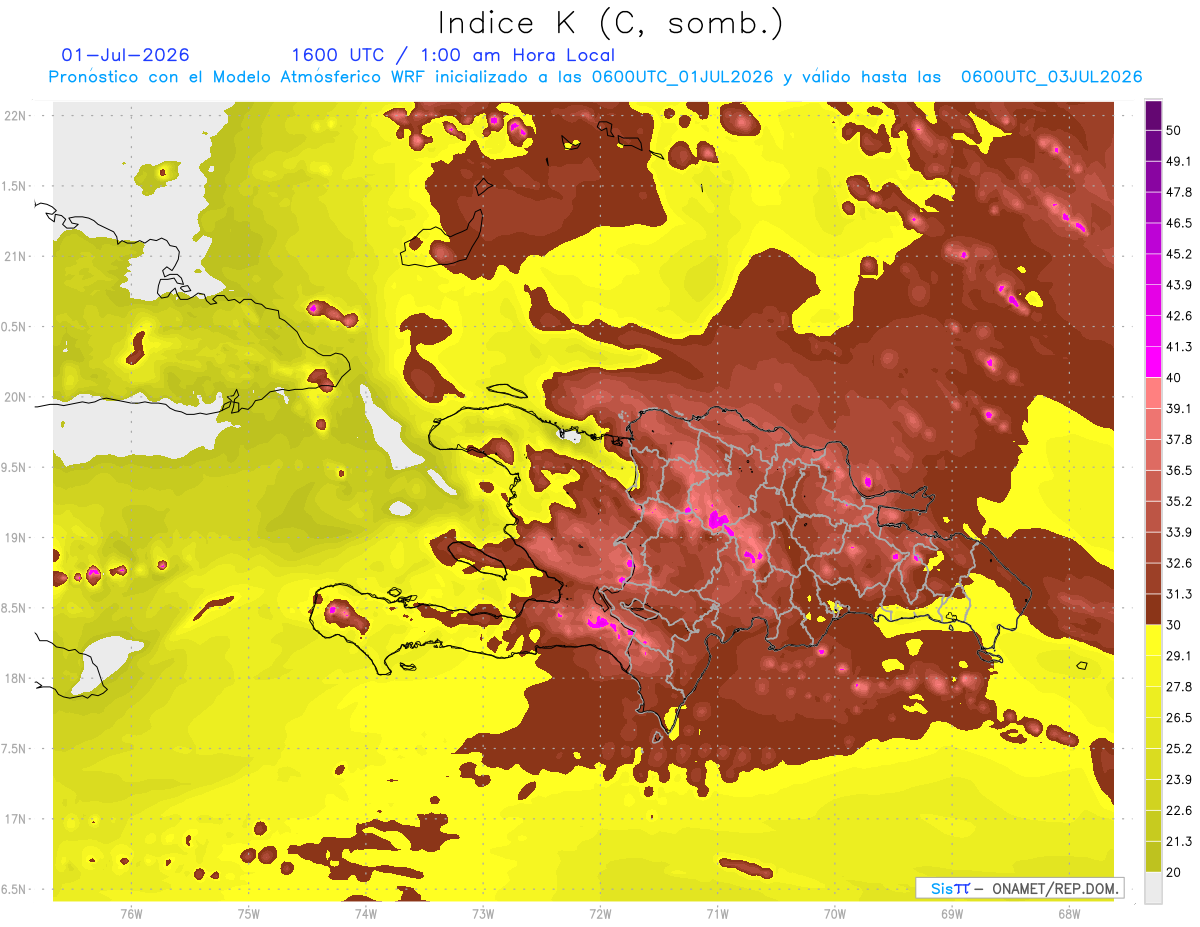Viewport: 1200px width, 927px height.
Task: Click the '27.8' color bar label
Action: pyautogui.click(x=1179, y=687)
